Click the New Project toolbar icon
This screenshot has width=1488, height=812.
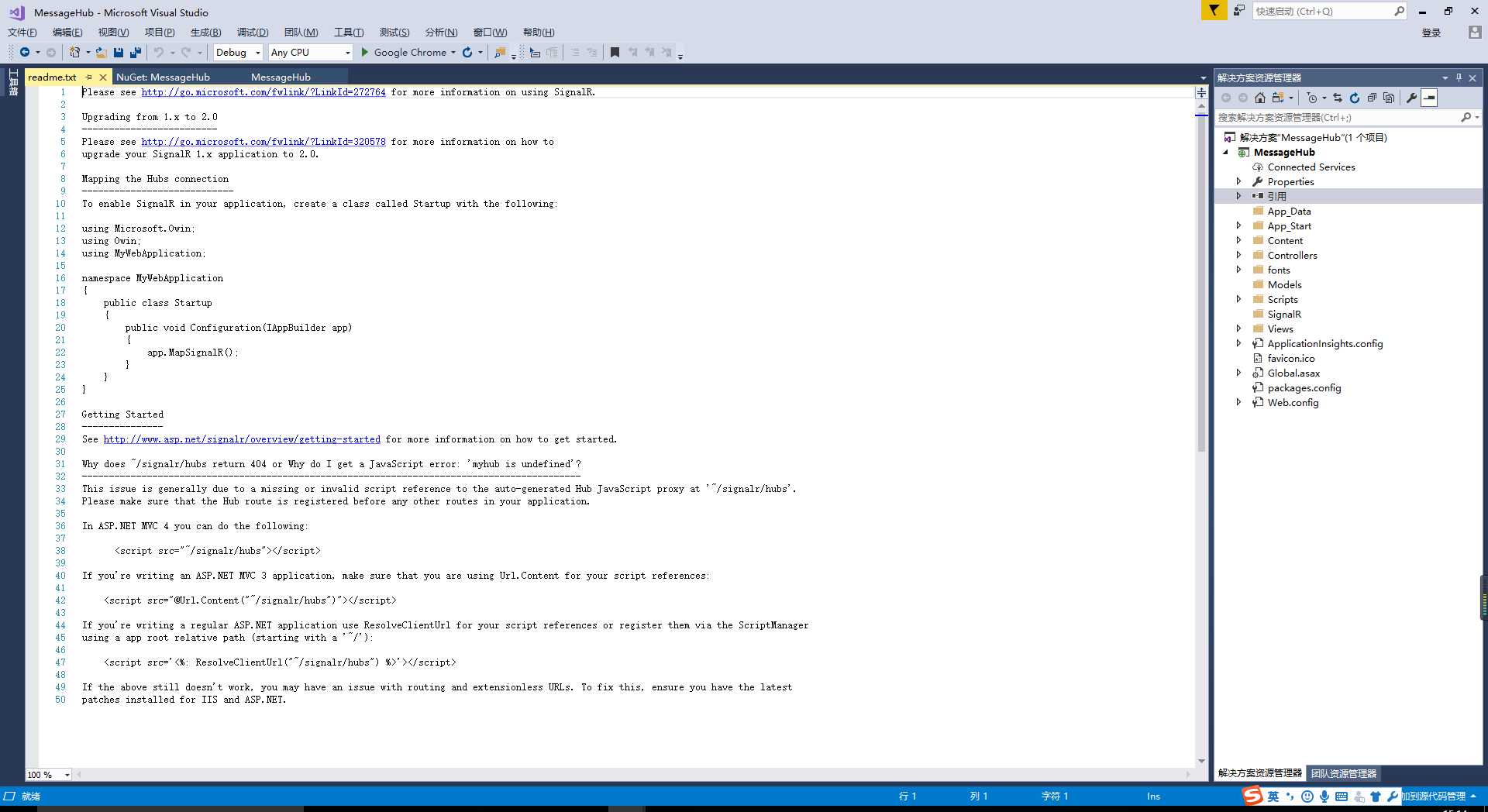pos(74,52)
